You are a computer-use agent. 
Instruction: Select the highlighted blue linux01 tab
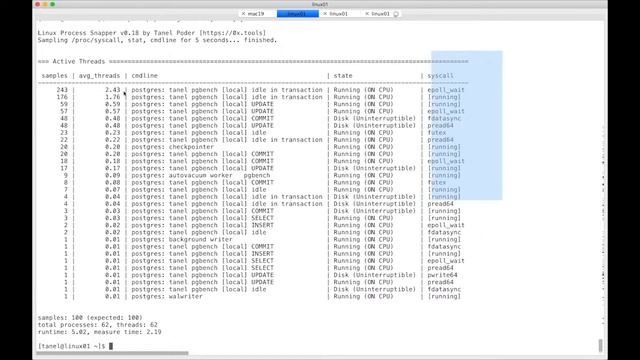[x=298, y=14]
